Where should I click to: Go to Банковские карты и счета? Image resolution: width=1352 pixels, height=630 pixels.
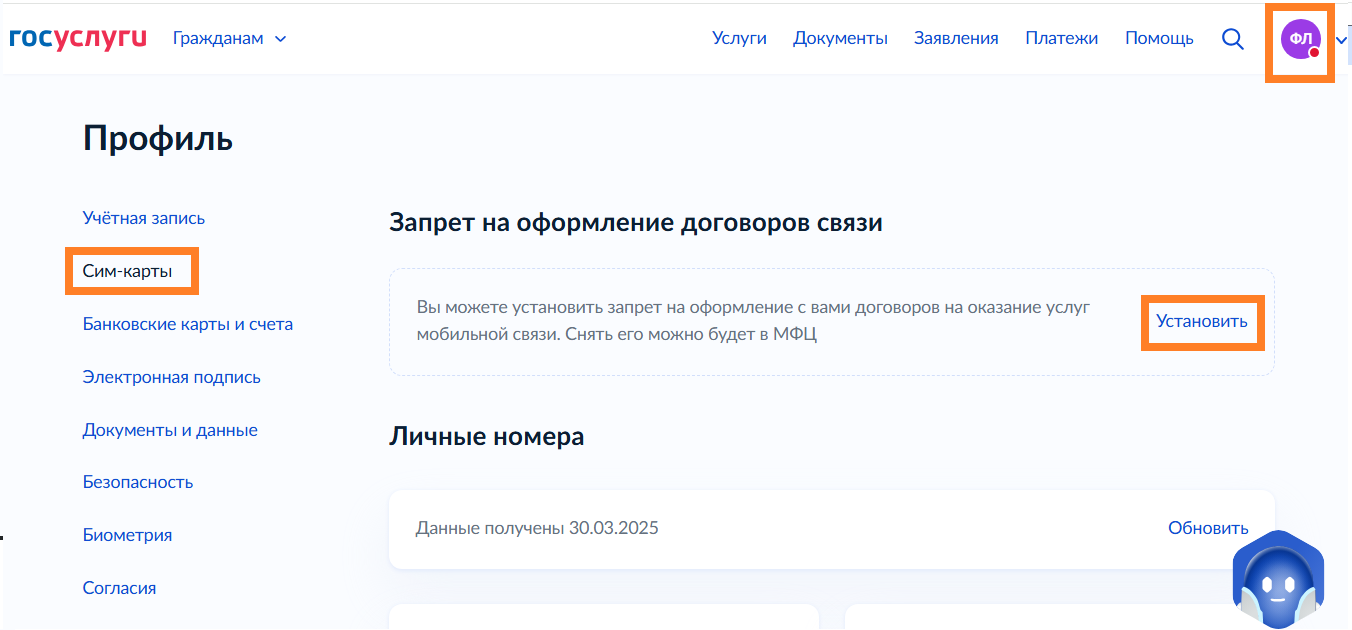tap(188, 324)
